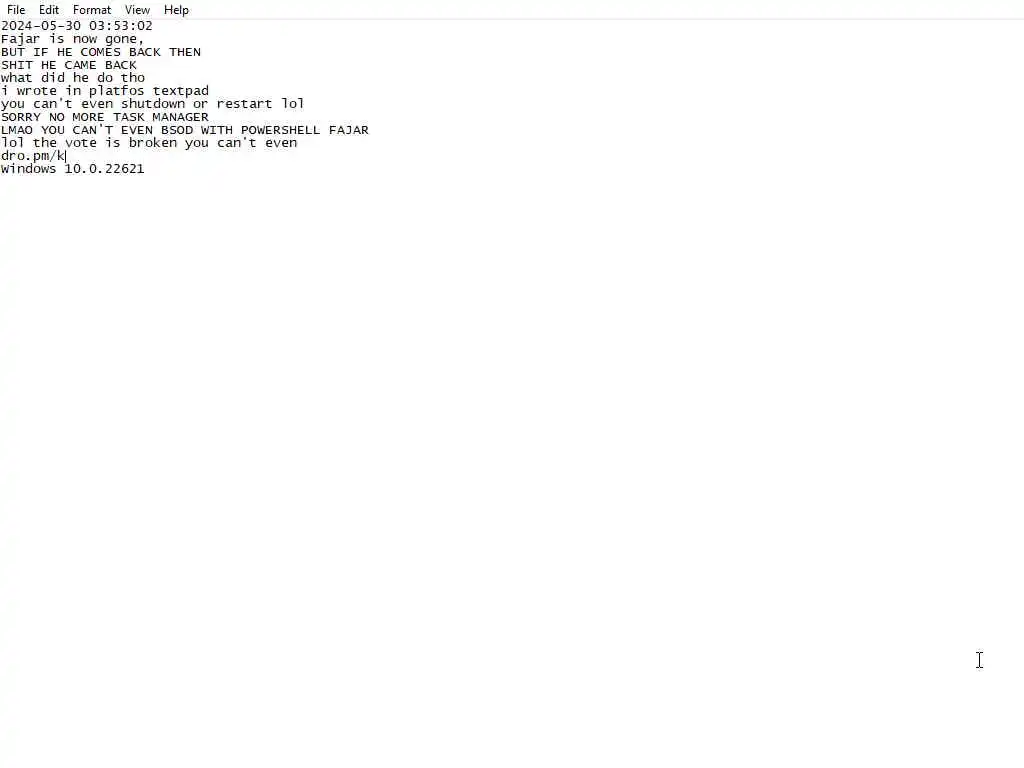This screenshot has height=768, width=1024.
Task: Place cursor in the 2024-05-30 timestamp line
Action: pos(76,26)
